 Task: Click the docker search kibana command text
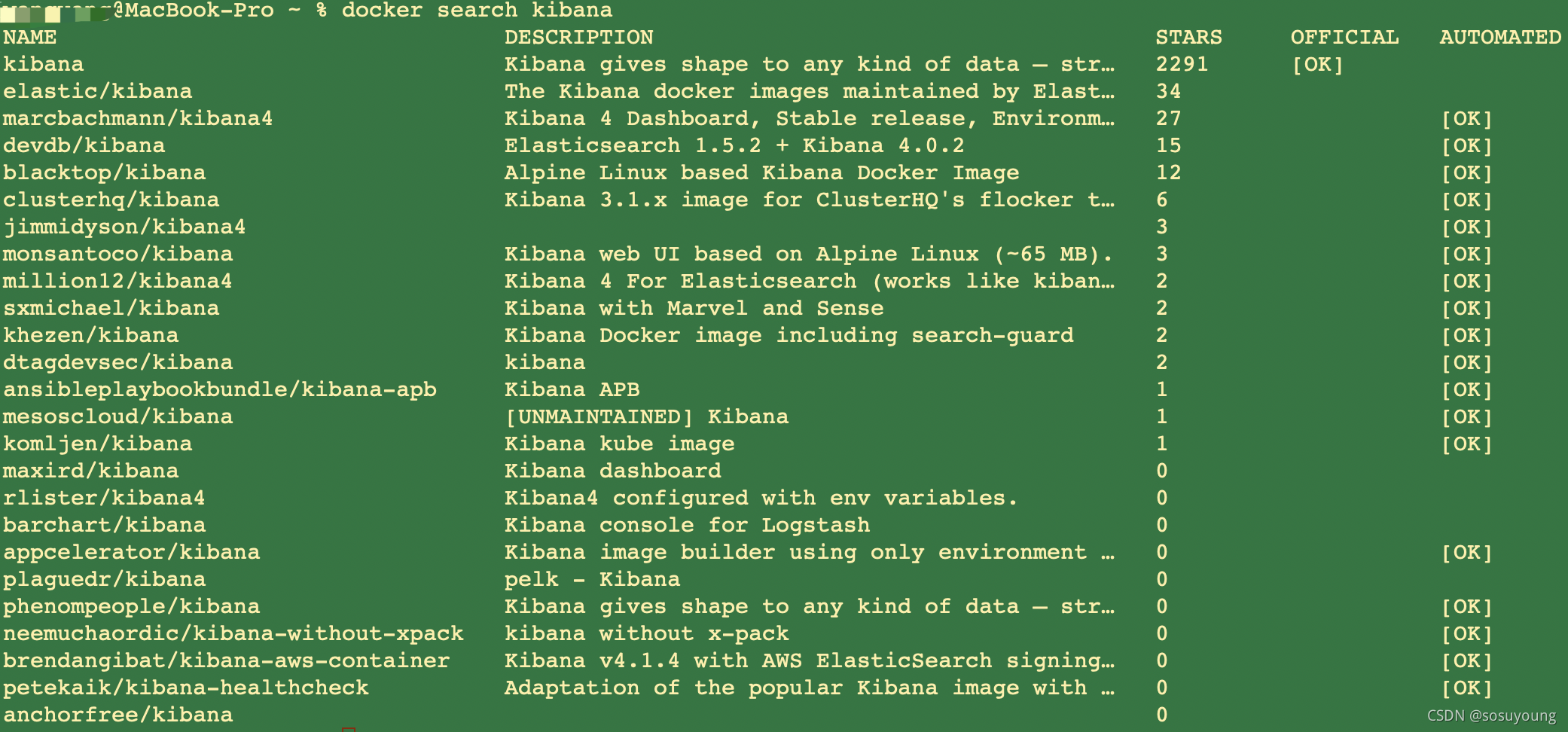pyautogui.click(x=477, y=10)
